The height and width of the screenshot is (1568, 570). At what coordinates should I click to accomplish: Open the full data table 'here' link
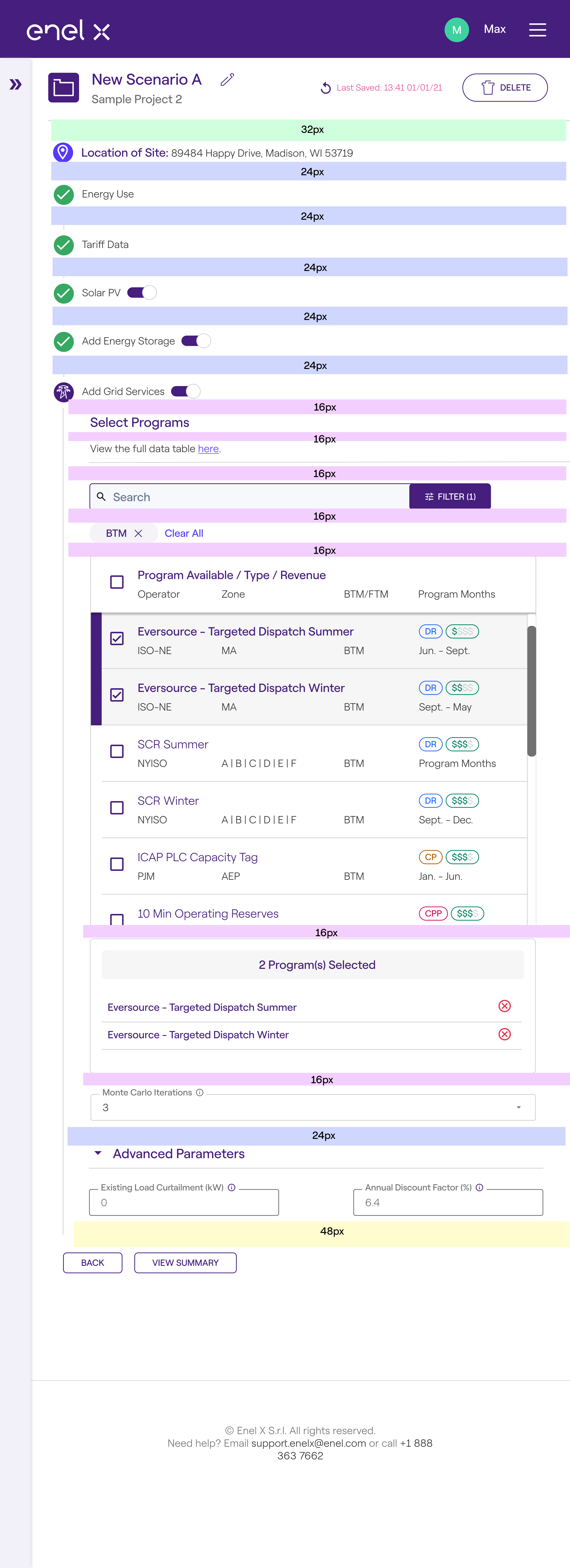point(208,449)
